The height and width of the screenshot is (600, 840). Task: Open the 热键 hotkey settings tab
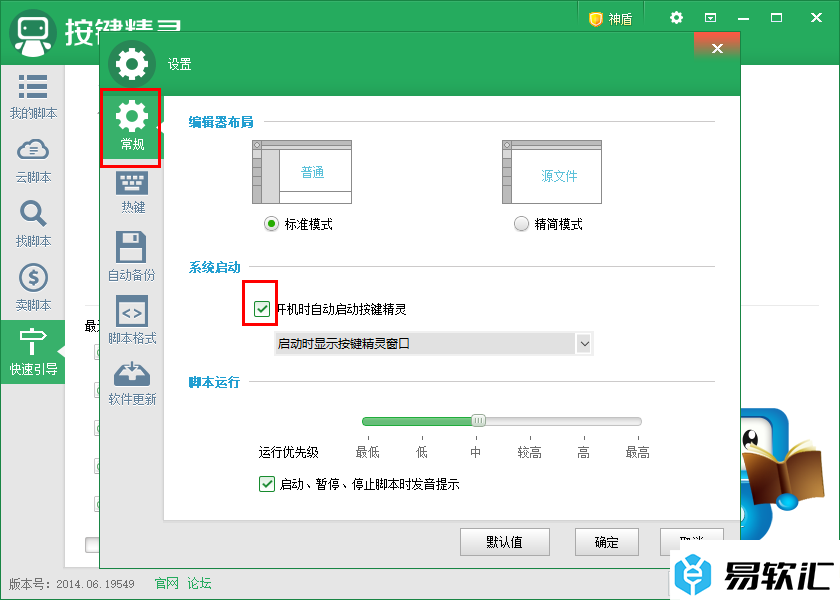pyautogui.click(x=132, y=193)
